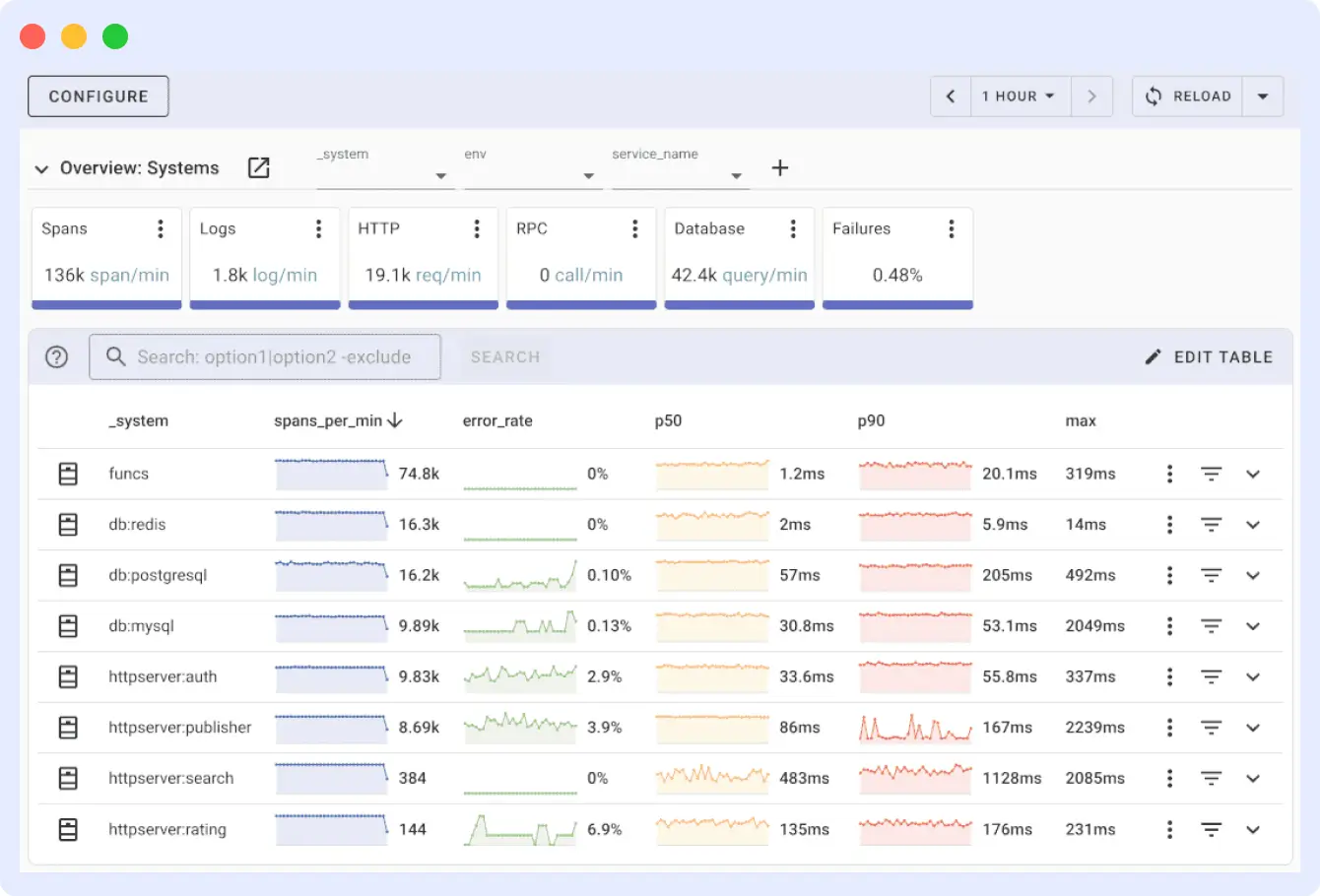Viewport: 1320px width, 896px height.
Task: Sort by the error_rate column header
Action: click(x=497, y=420)
